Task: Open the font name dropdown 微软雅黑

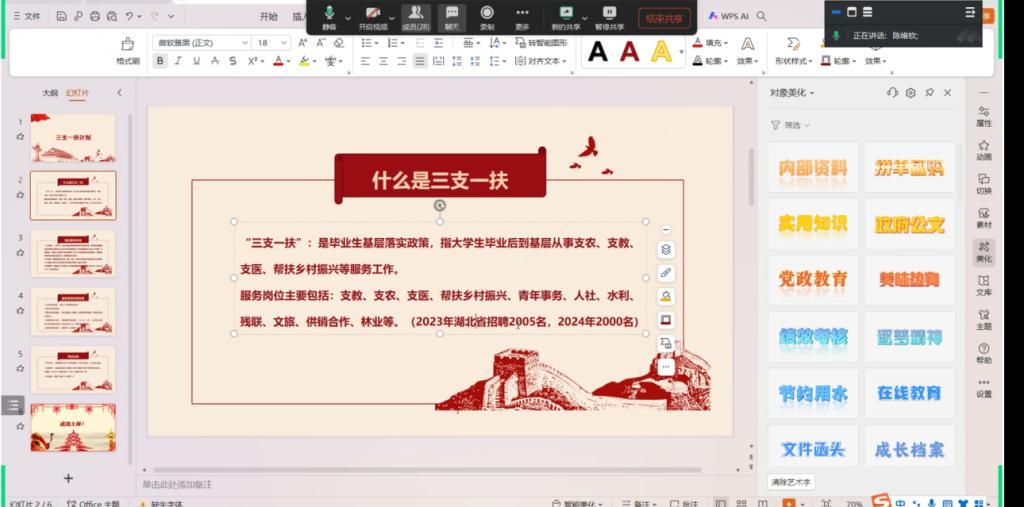Action: 202,42
